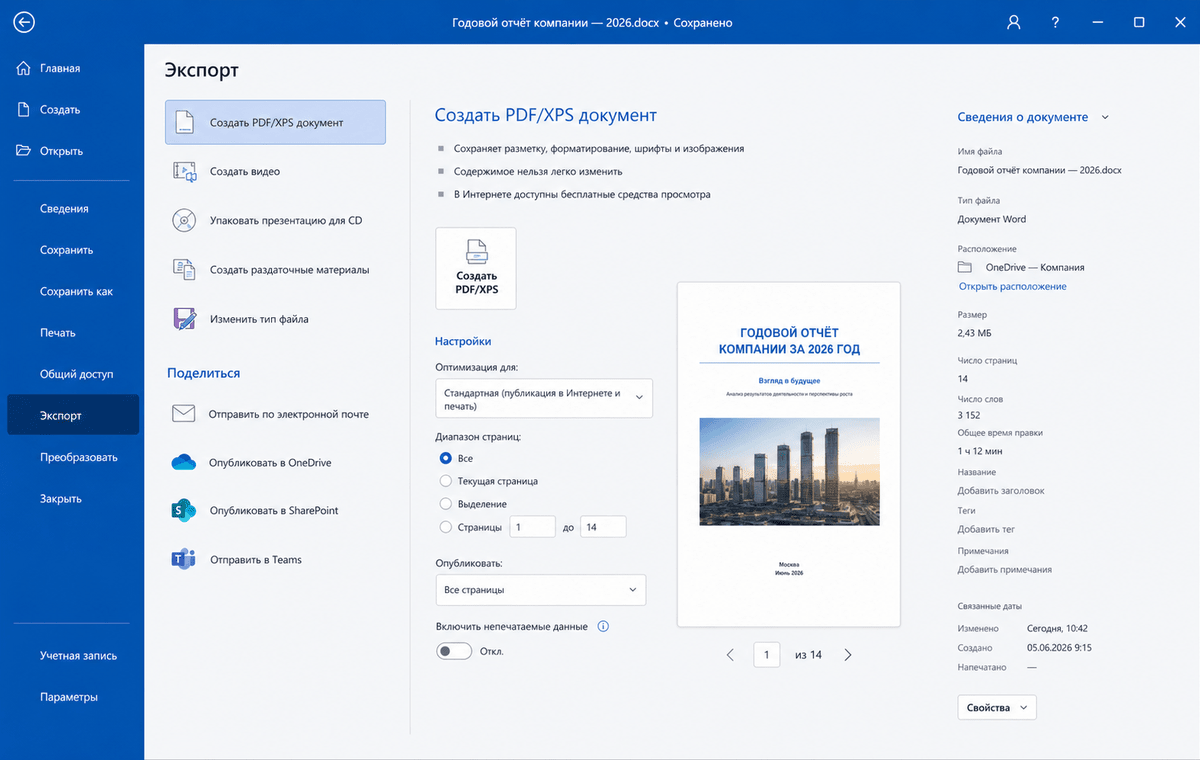Click the OneDrive cloud icon

(183, 462)
